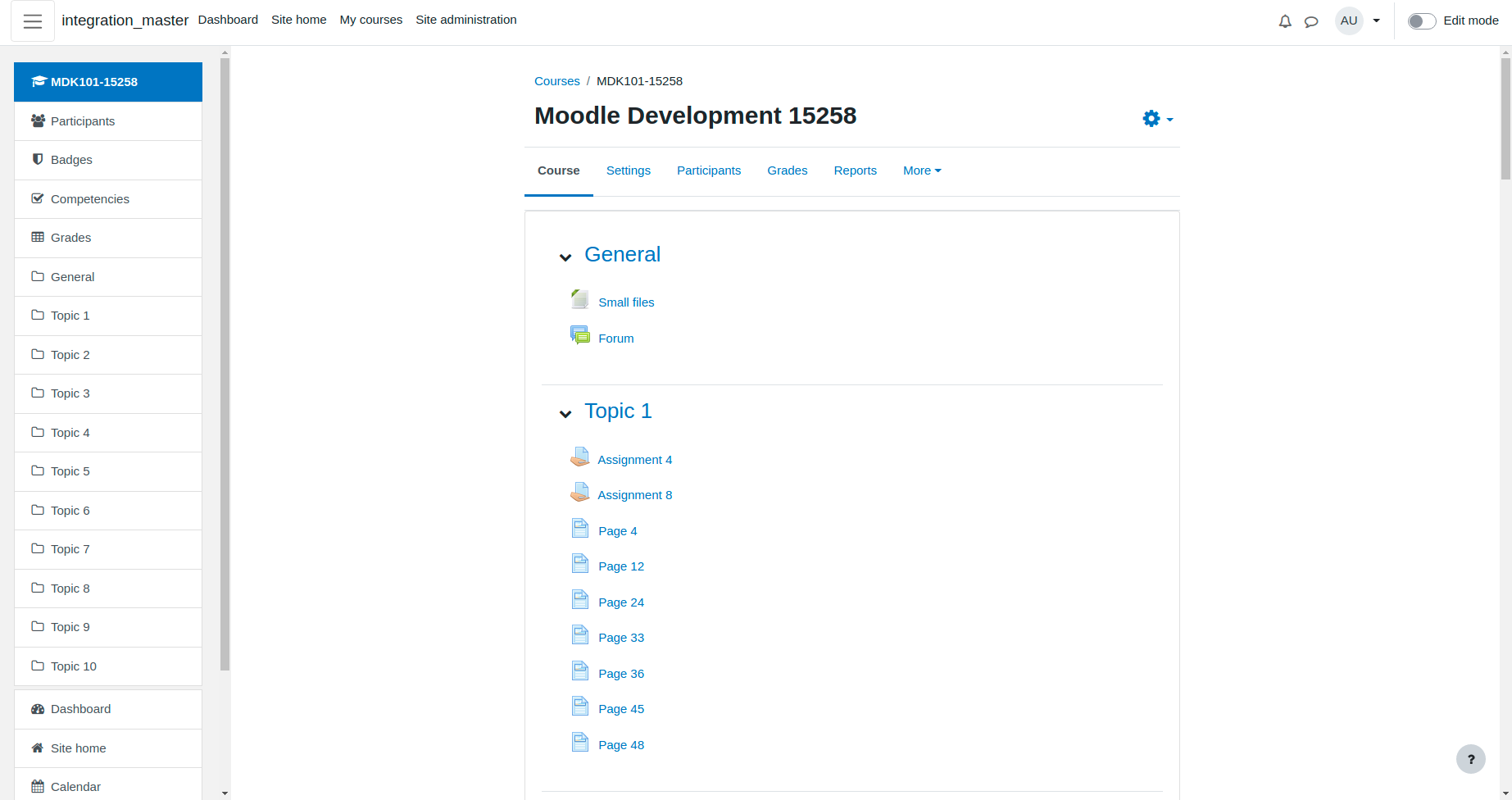Collapse the General section chevron
This screenshot has width=1512, height=800.
click(565, 257)
